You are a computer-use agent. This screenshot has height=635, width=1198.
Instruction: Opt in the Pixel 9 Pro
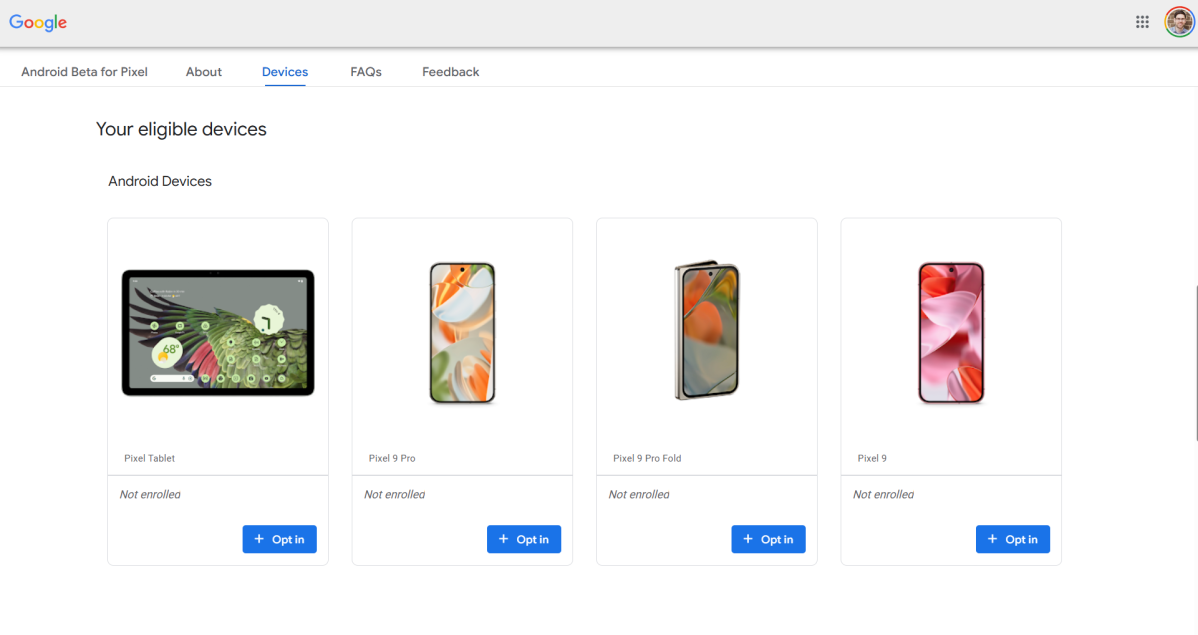[x=524, y=539]
